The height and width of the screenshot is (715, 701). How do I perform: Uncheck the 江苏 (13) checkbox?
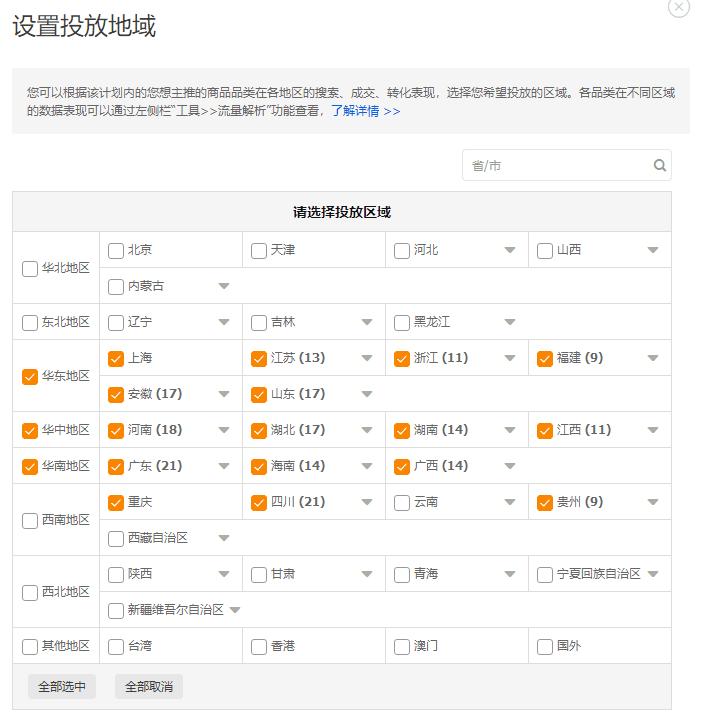pyautogui.click(x=259, y=358)
